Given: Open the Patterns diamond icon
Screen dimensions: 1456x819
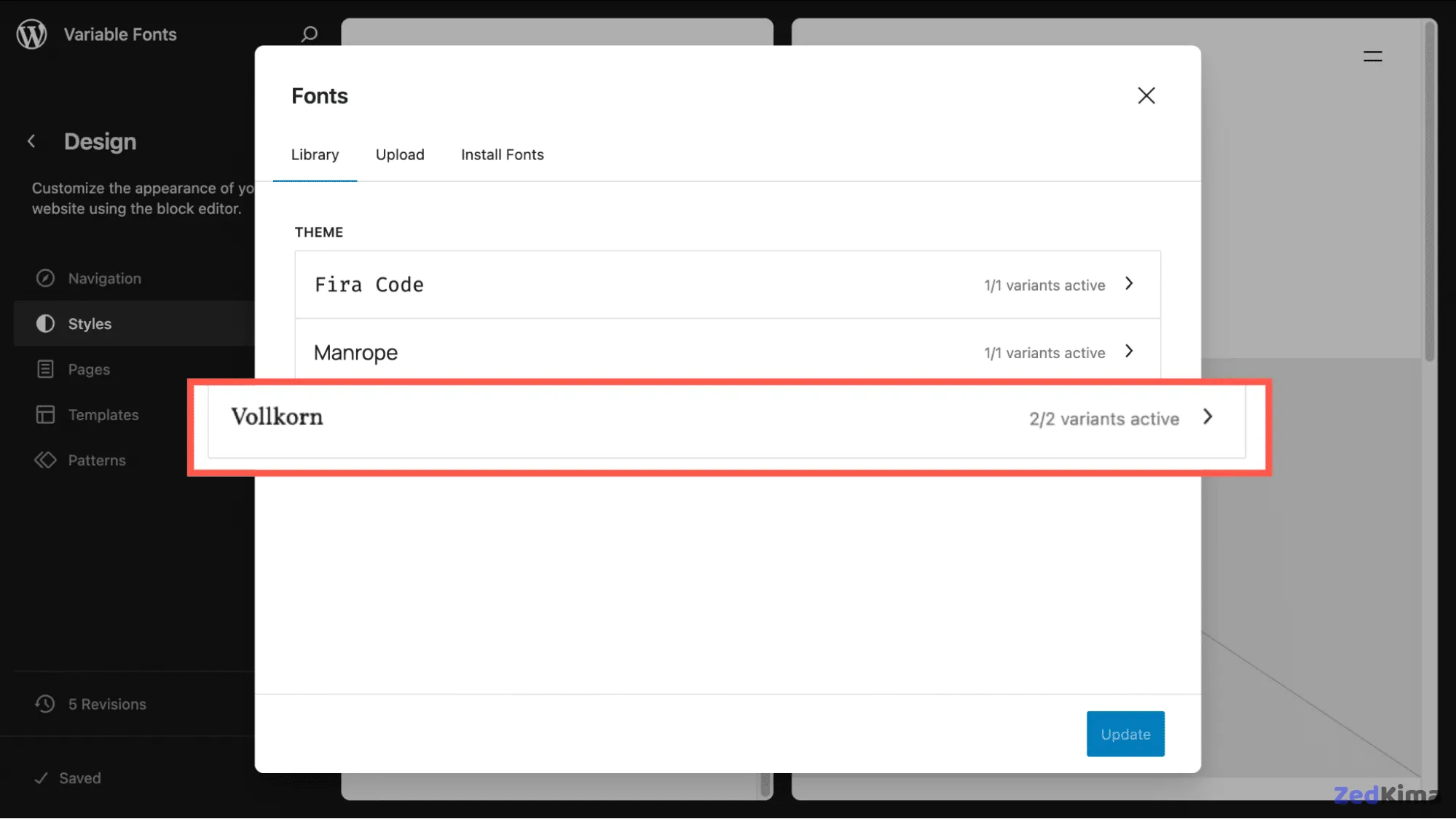Looking at the screenshot, I should pyautogui.click(x=45, y=460).
